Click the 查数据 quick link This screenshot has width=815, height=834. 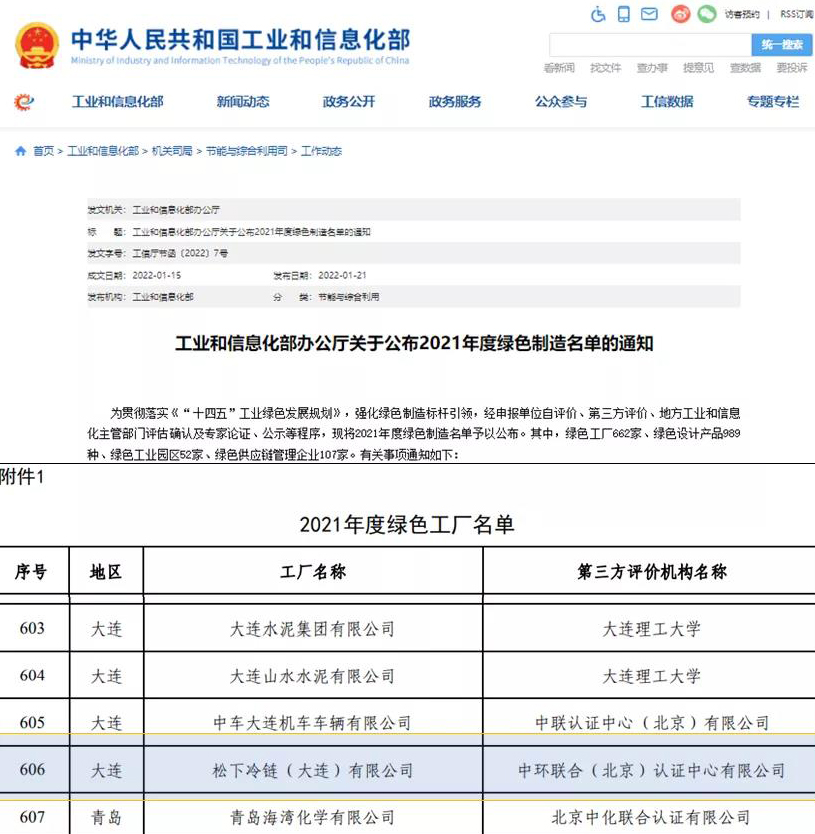click(x=745, y=68)
